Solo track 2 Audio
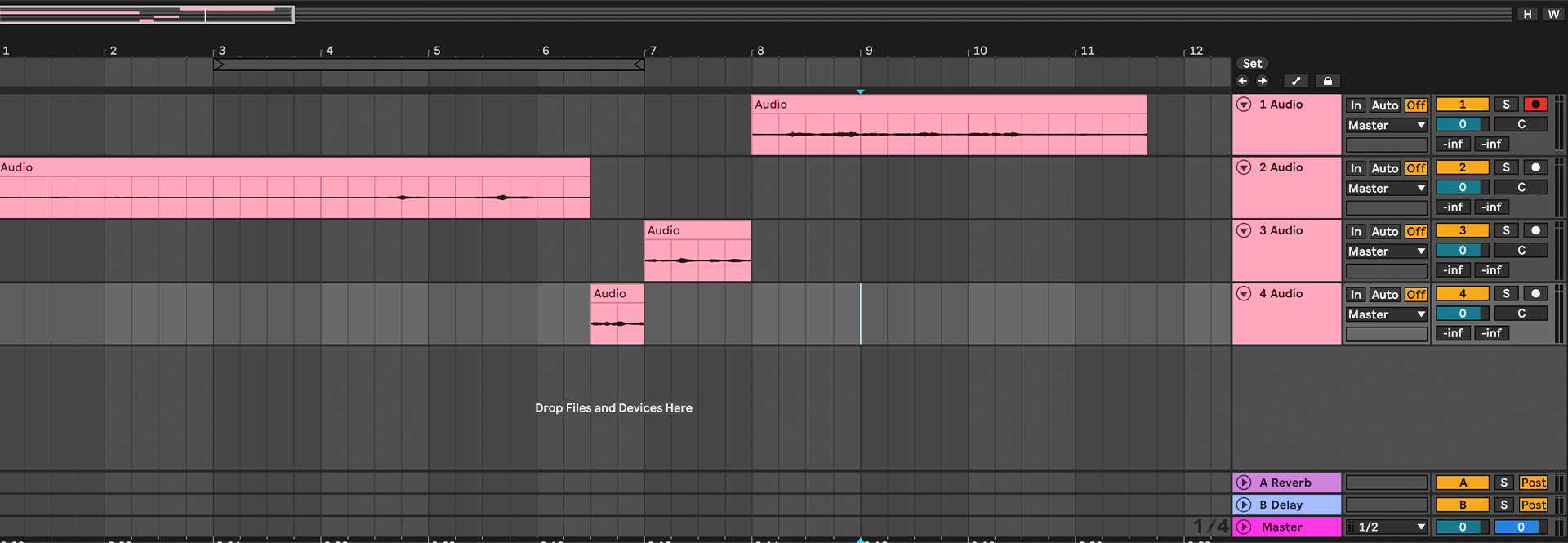The width and height of the screenshot is (1568, 543). [x=1506, y=167]
